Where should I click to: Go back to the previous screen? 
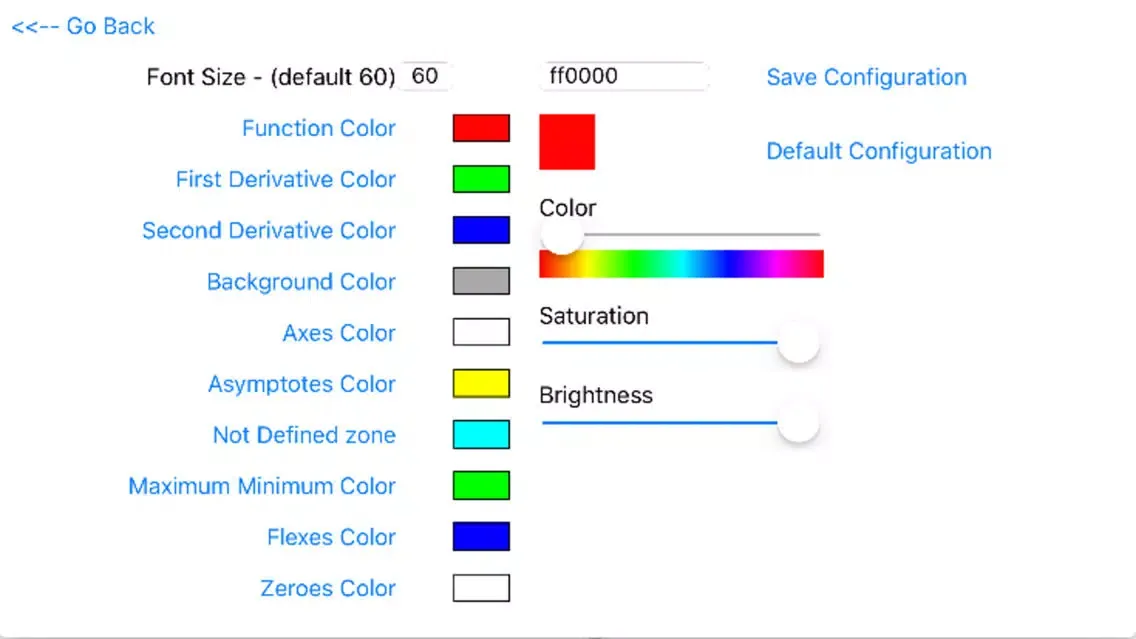pyautogui.click(x=83, y=27)
